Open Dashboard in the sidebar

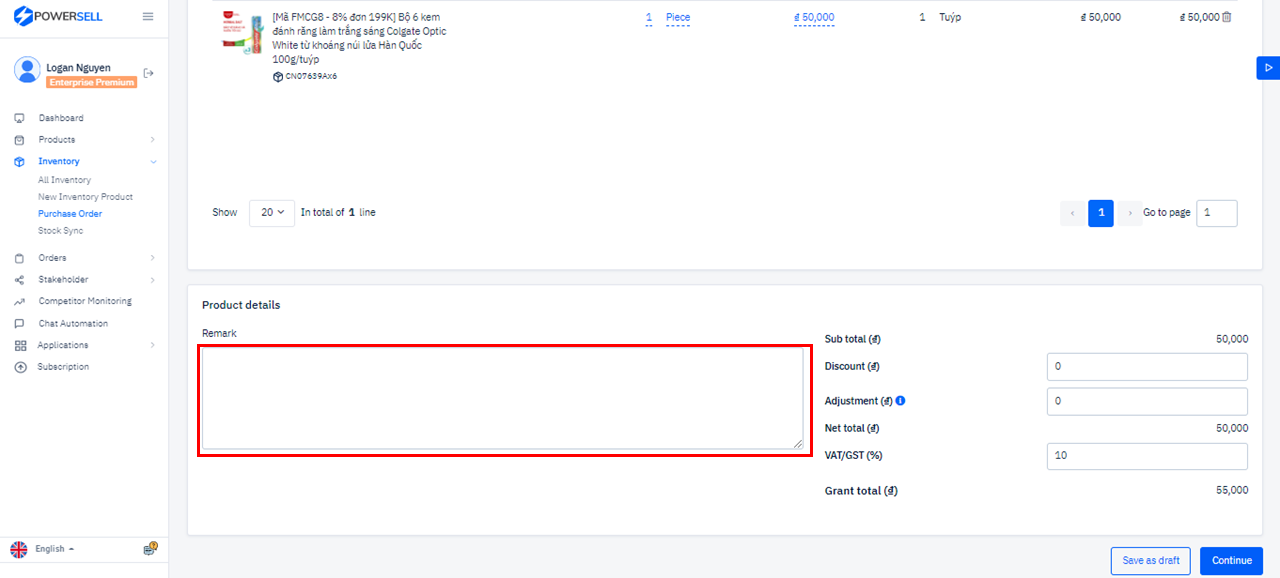click(x=61, y=118)
